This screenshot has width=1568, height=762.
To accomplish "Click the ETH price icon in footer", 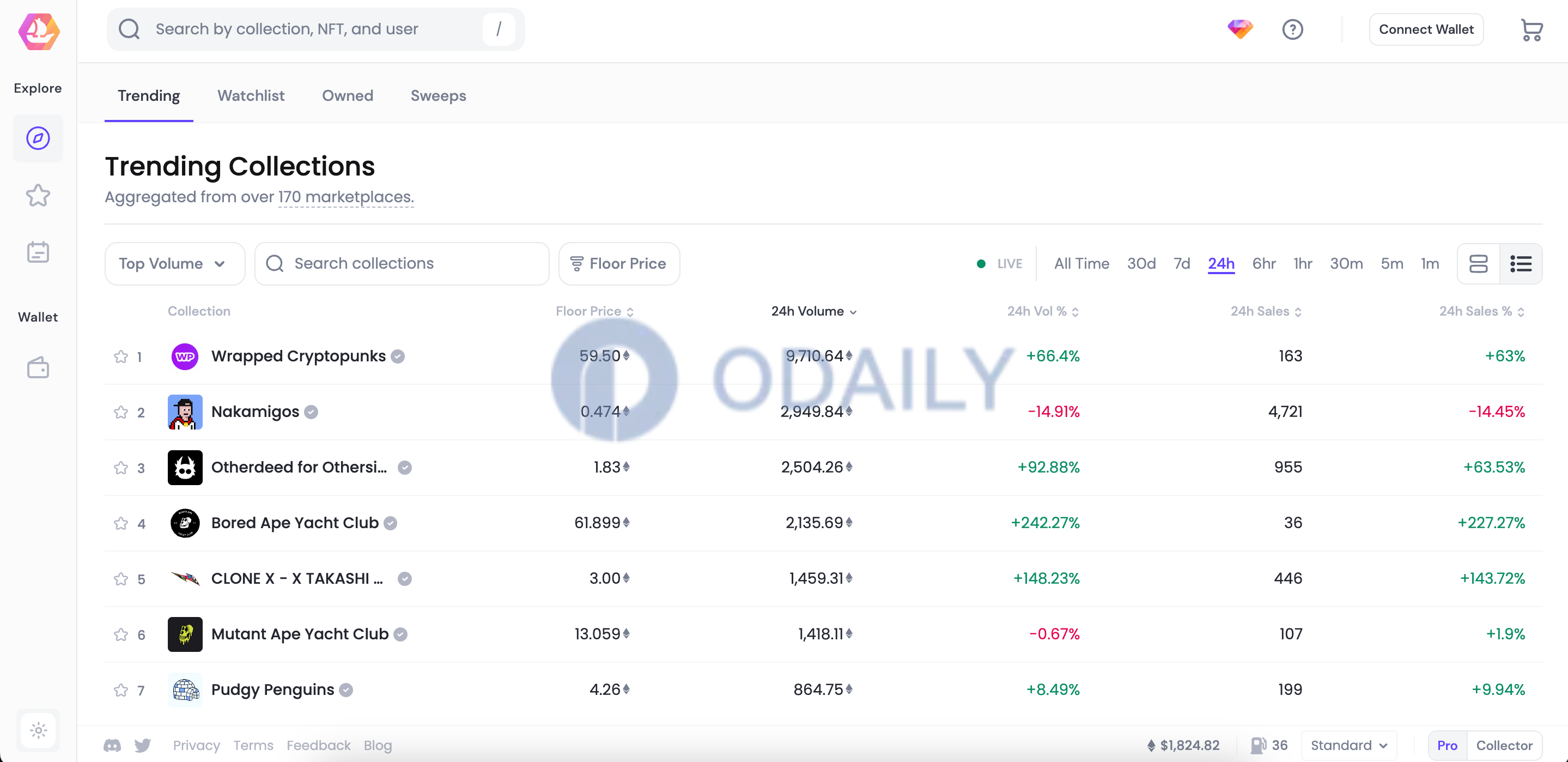I will pos(1151,745).
